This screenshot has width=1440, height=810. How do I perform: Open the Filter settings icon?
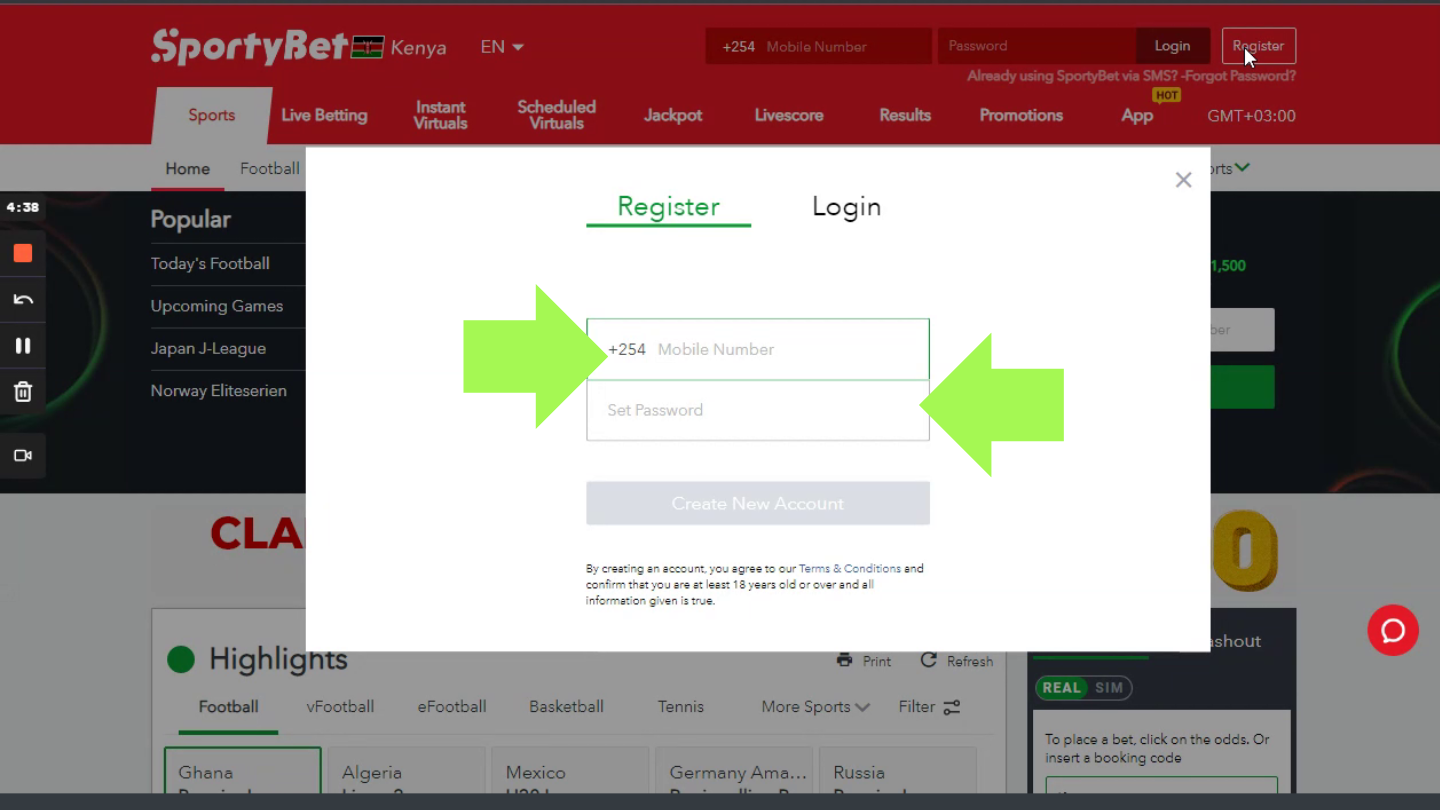pyautogui.click(x=951, y=707)
